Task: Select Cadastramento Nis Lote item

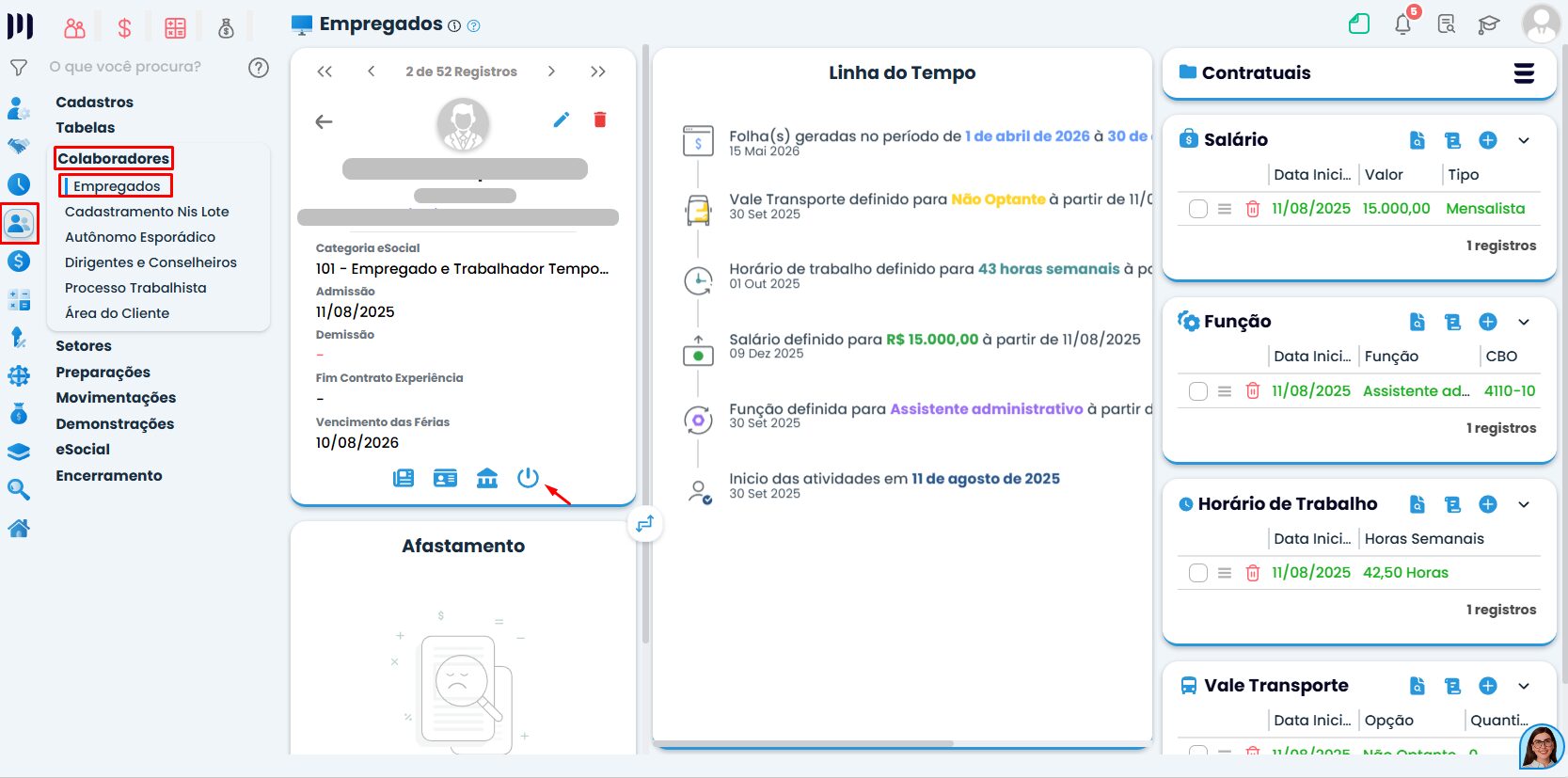Action: coord(147,212)
